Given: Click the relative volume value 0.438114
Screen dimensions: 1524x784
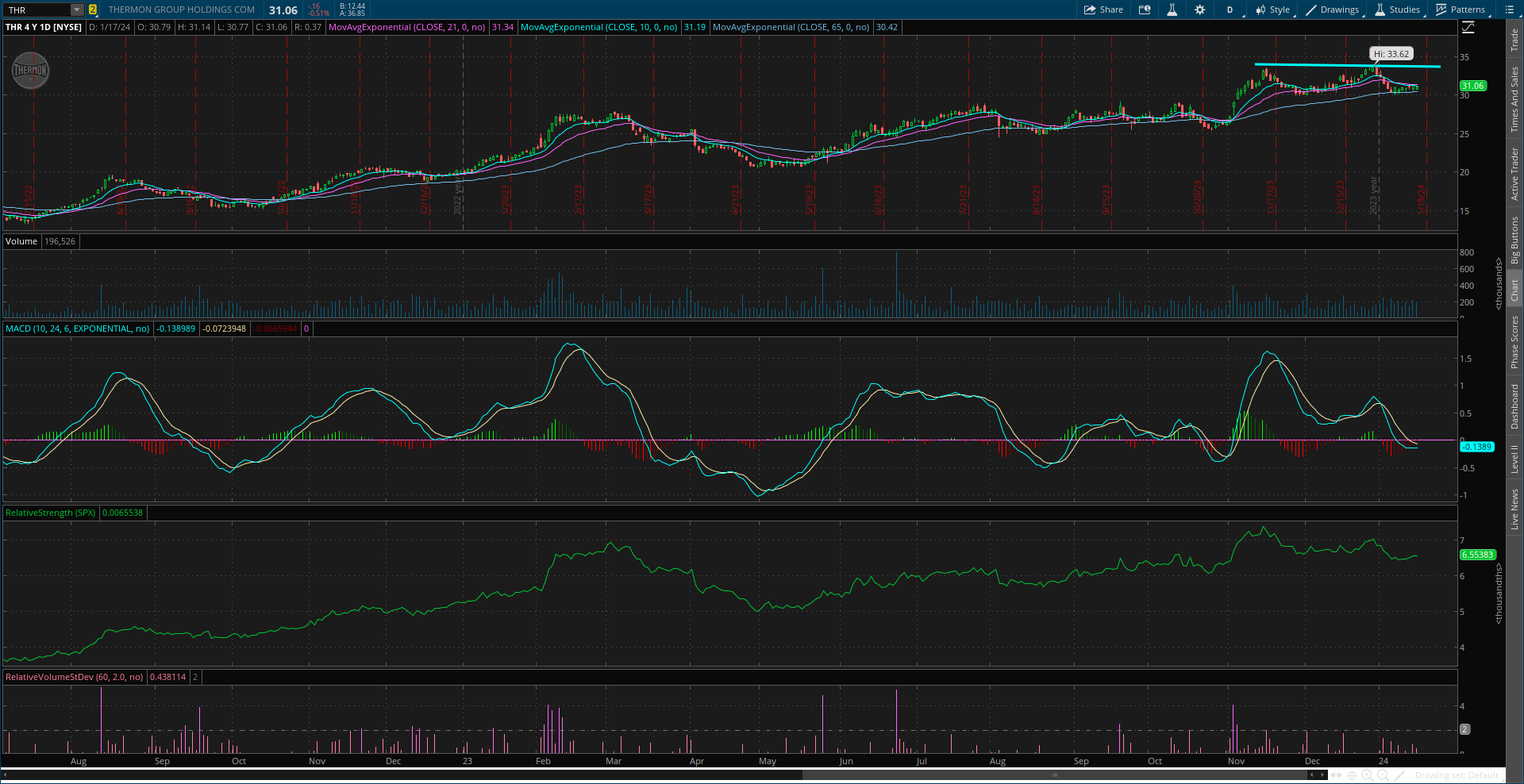Looking at the screenshot, I should (x=168, y=677).
